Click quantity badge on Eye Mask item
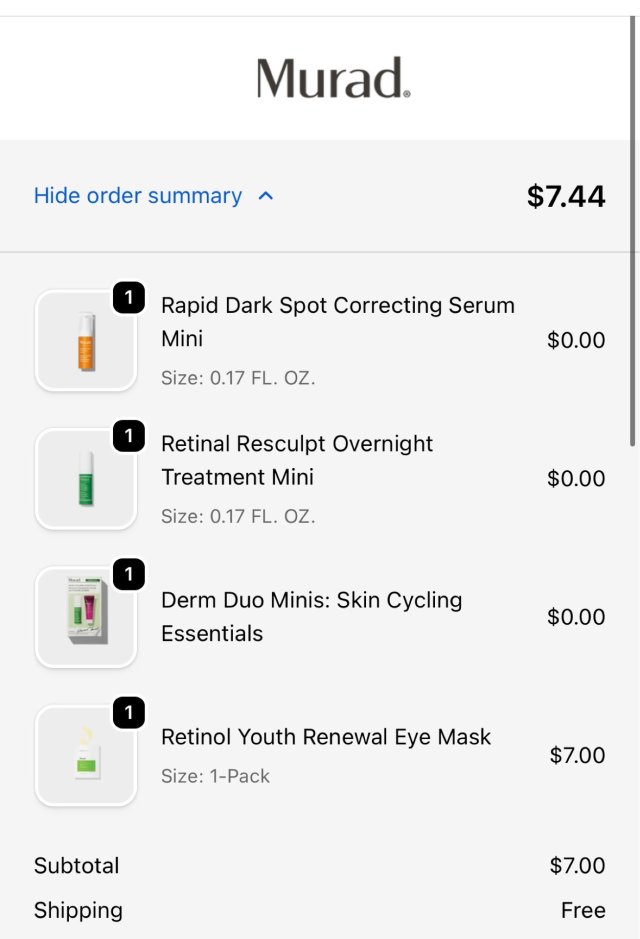 129,712
